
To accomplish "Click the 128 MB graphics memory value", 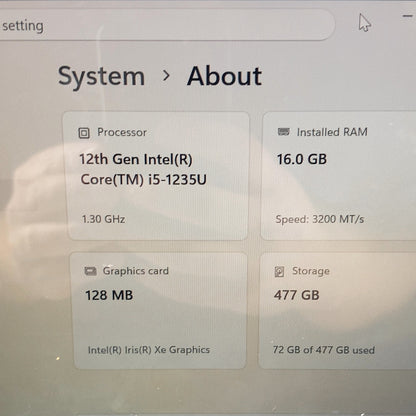I will click(x=109, y=295).
